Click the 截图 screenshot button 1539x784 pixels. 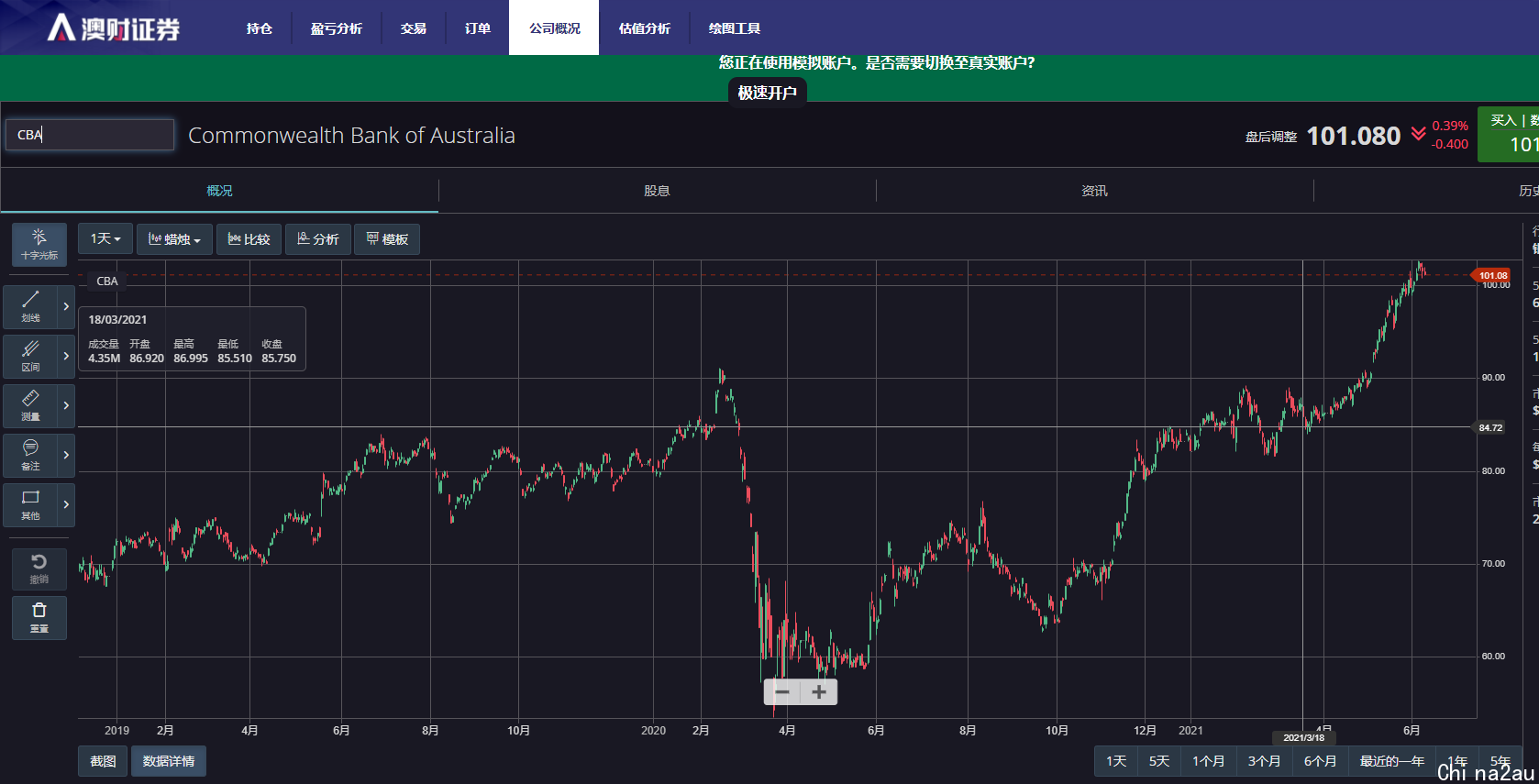(x=103, y=761)
